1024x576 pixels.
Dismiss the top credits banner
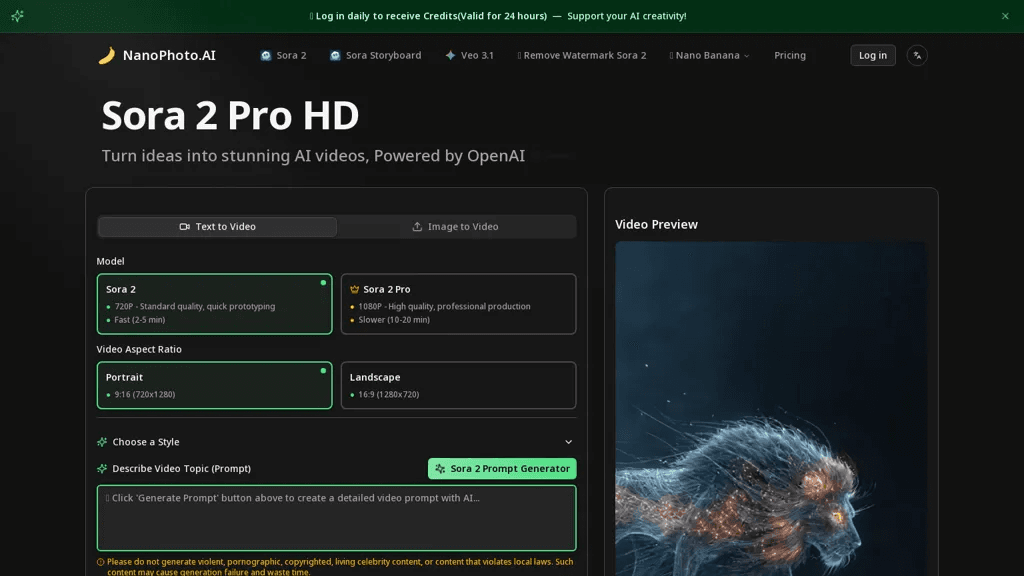[x=1005, y=16]
